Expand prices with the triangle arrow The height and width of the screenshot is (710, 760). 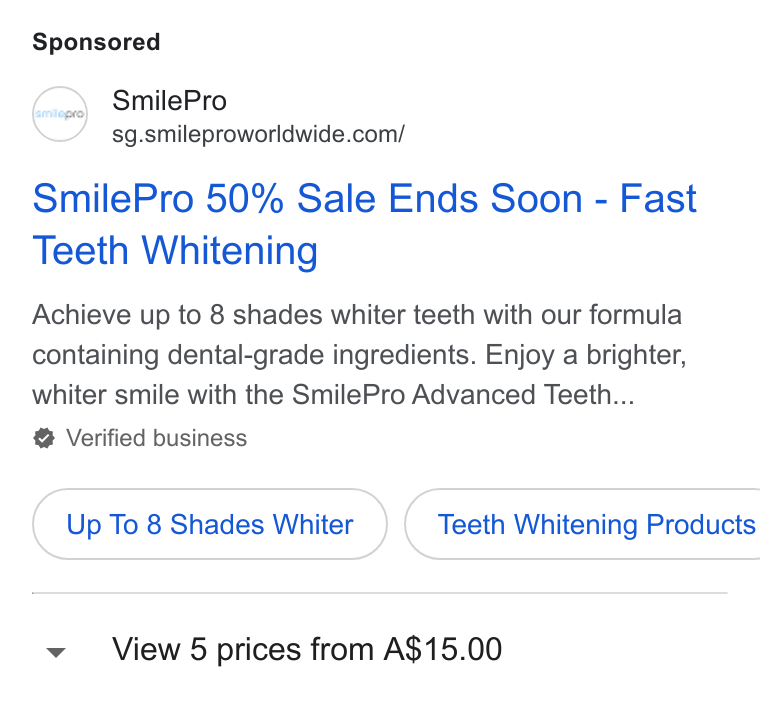click(x=56, y=652)
